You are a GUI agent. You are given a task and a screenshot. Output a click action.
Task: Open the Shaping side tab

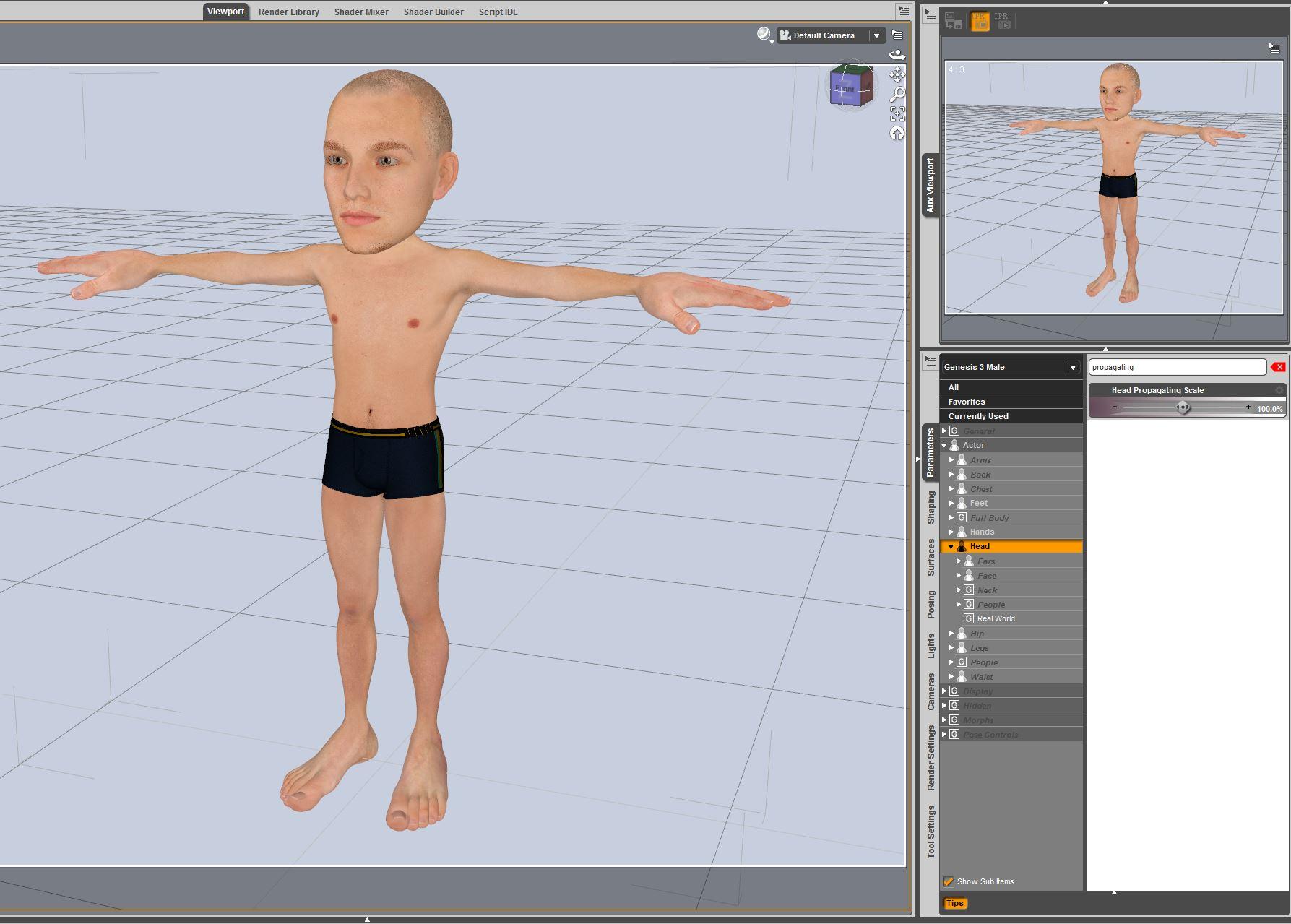click(931, 507)
